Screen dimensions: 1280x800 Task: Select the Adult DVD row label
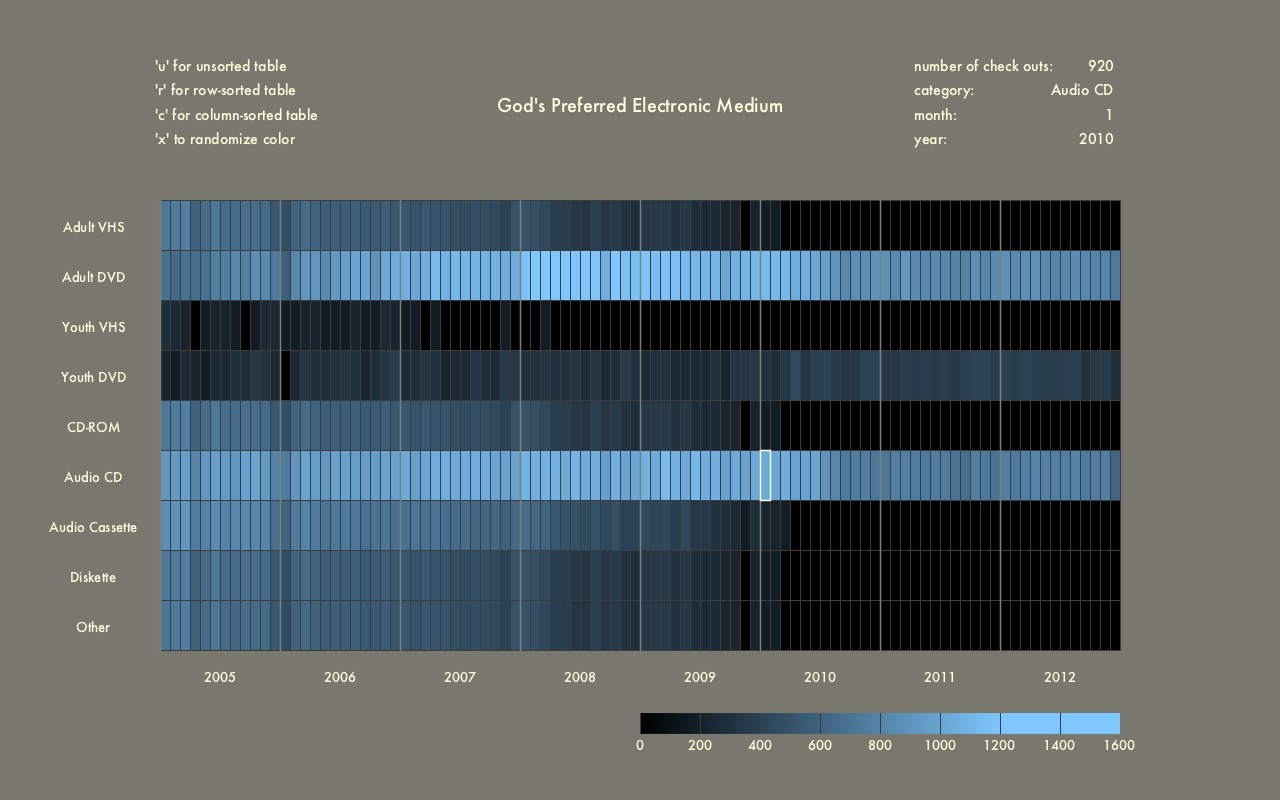coord(94,277)
